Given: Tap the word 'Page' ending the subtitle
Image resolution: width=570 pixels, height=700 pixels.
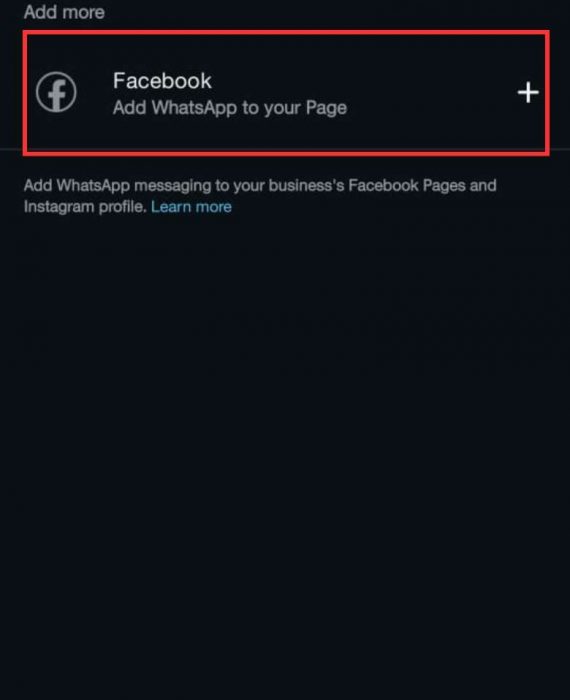Looking at the screenshot, I should click(326, 108).
